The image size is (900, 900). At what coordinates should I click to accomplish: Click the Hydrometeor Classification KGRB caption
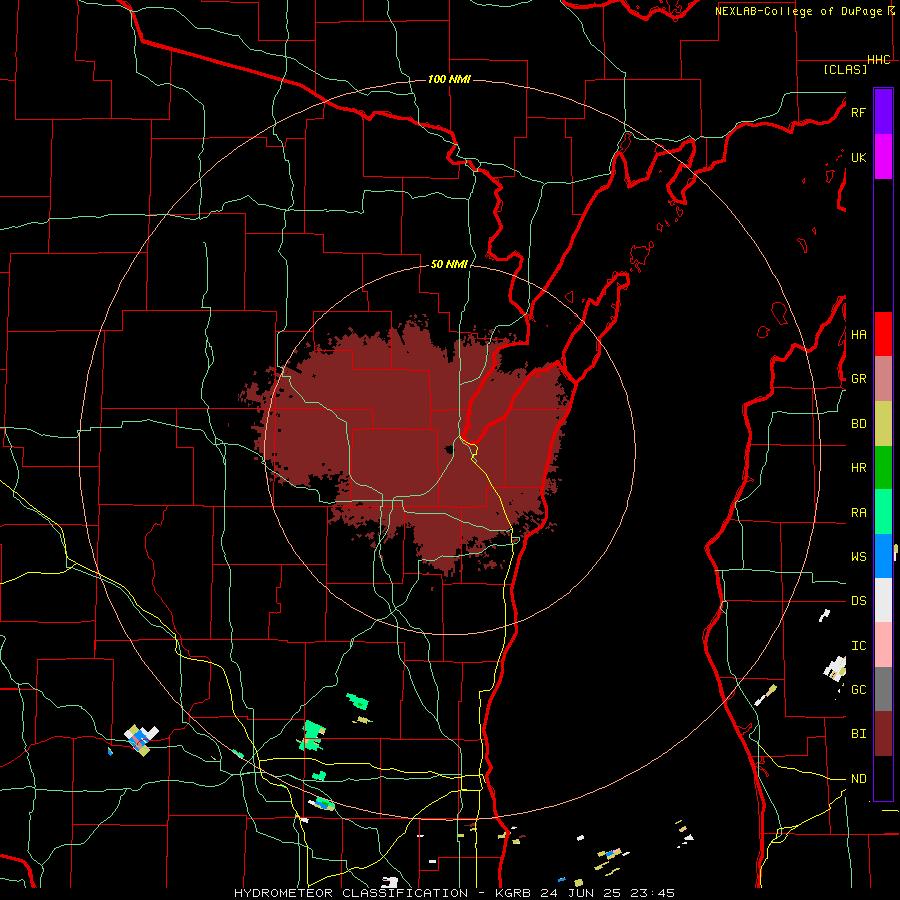(x=454, y=893)
